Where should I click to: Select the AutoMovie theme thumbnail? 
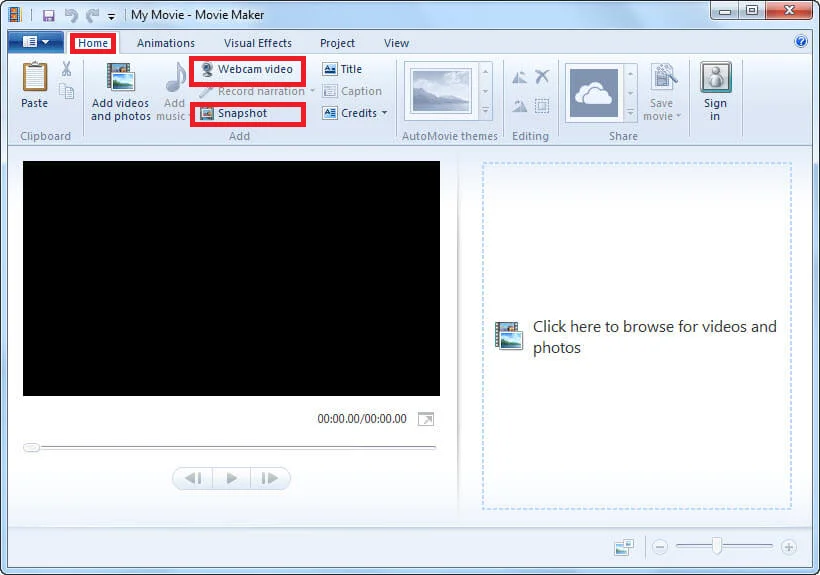point(441,91)
